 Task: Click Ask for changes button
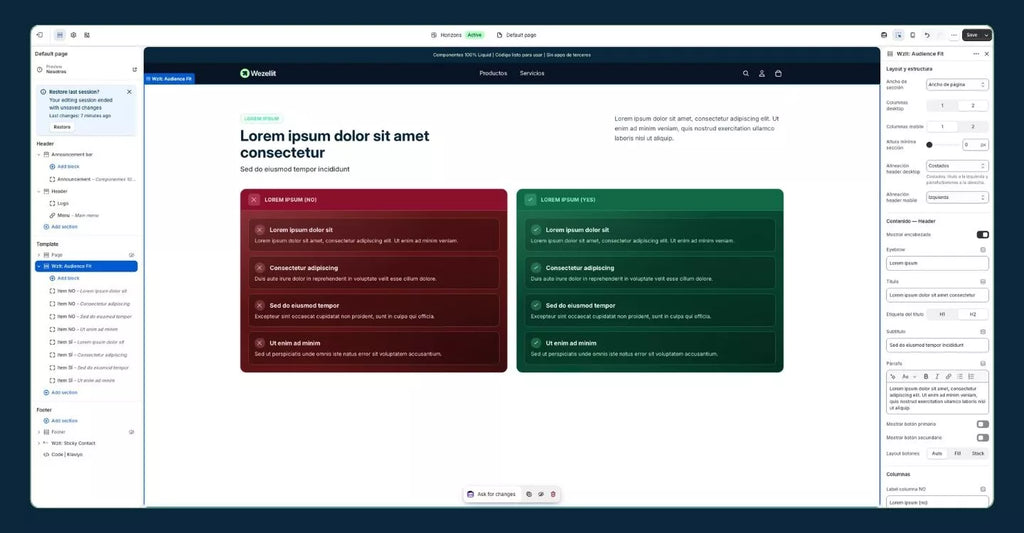point(491,494)
